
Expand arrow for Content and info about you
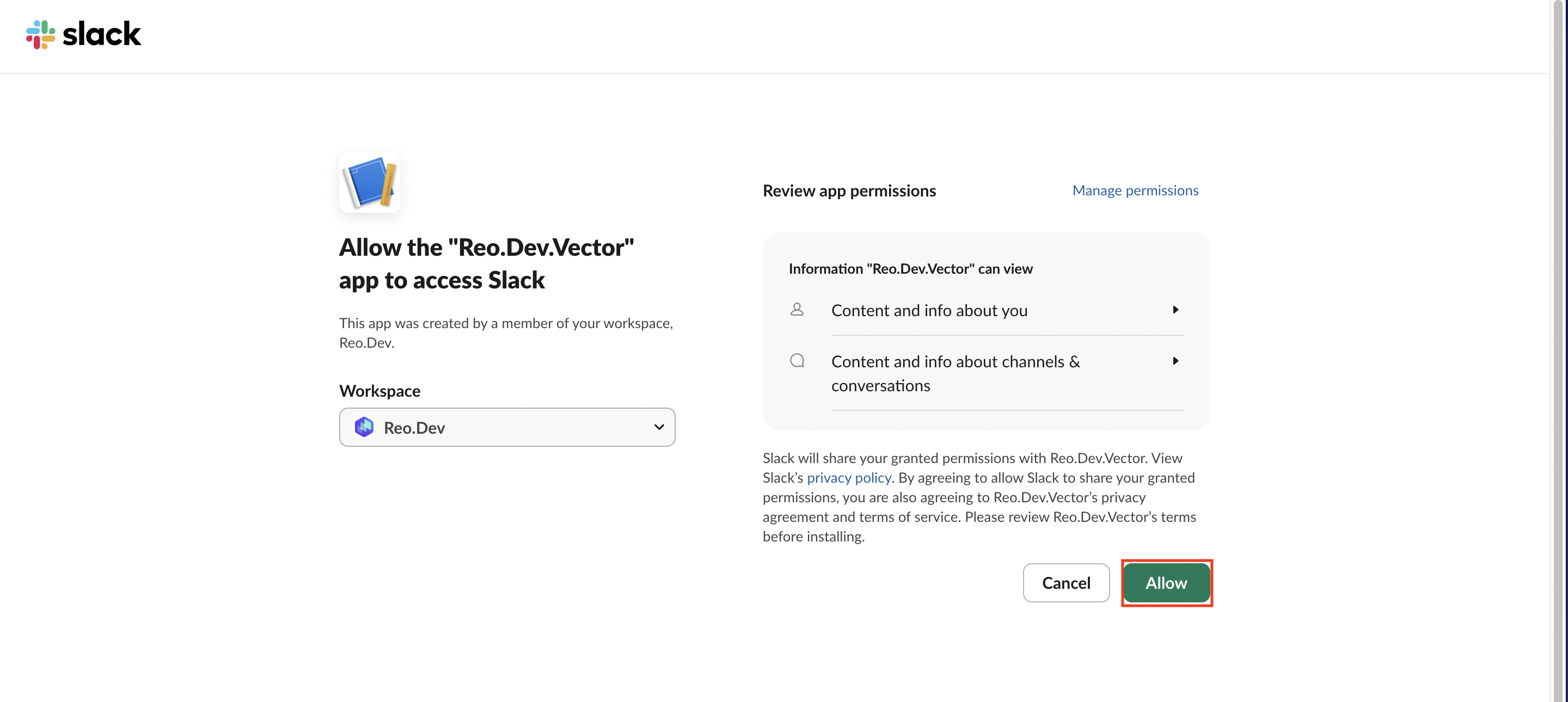(1175, 310)
